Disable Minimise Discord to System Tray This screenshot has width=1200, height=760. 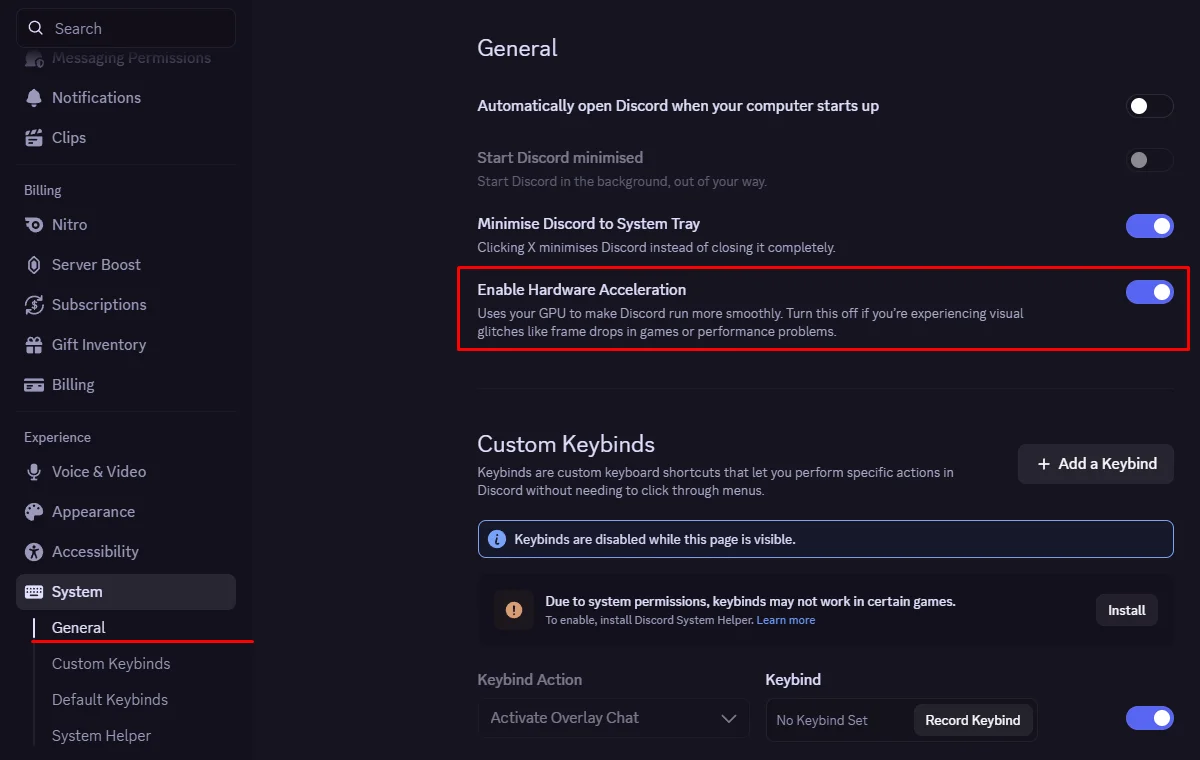point(1149,226)
